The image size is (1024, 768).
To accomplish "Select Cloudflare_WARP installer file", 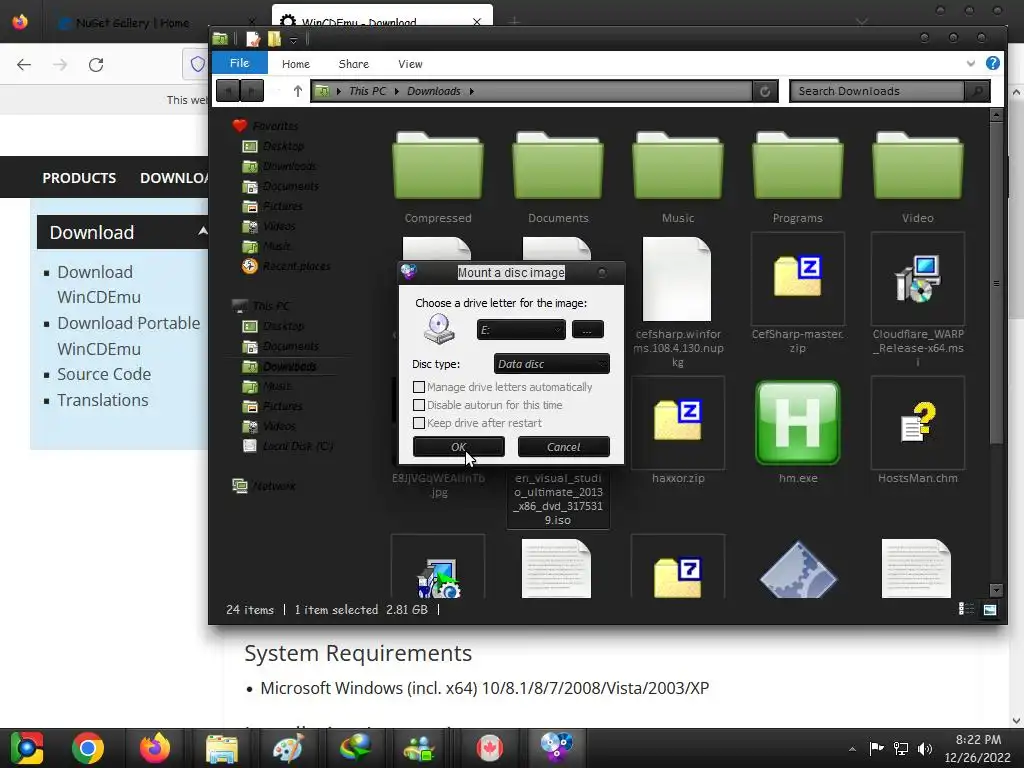I will 918,300.
